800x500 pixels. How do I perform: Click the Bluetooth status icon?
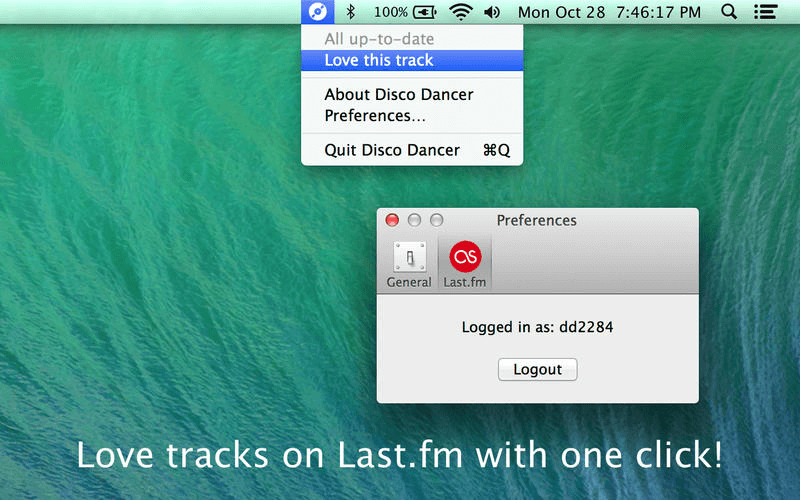click(351, 12)
